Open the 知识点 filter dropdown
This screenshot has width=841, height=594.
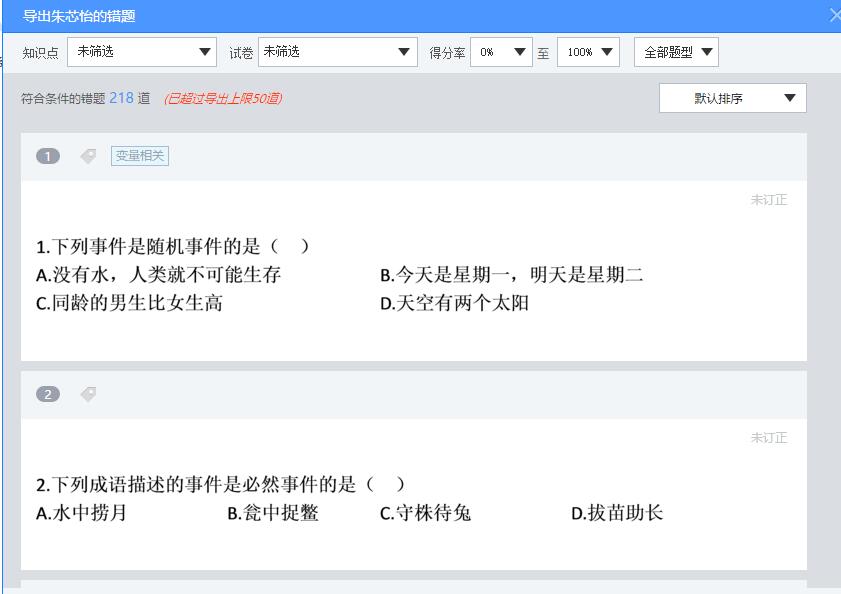[142, 52]
